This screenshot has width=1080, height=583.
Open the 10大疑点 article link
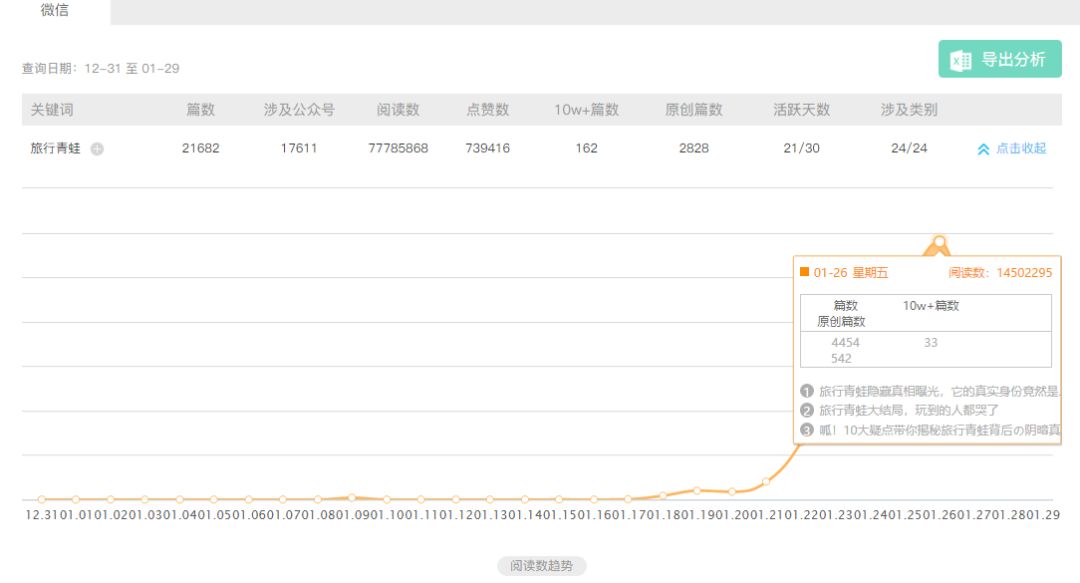coord(937,430)
